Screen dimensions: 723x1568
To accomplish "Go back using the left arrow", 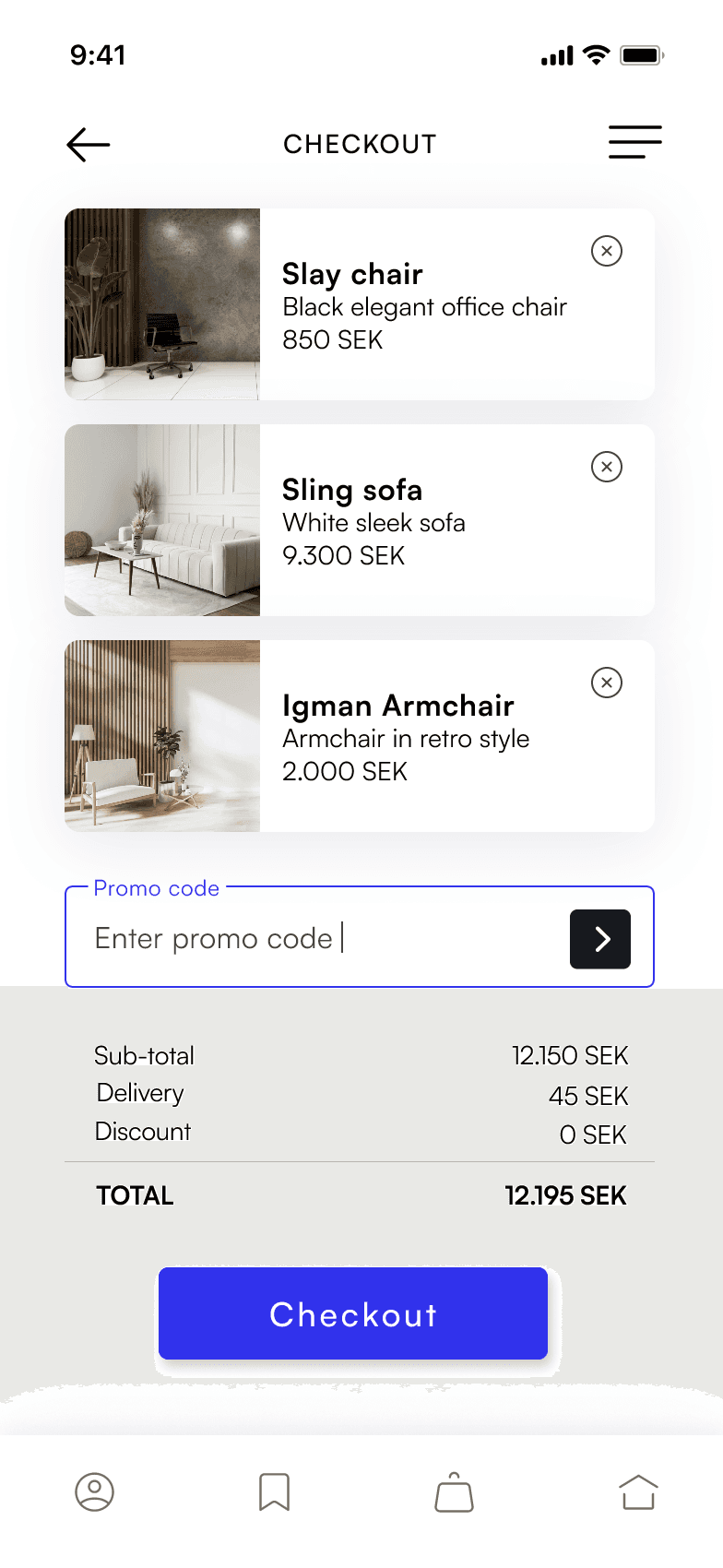I will [89, 145].
